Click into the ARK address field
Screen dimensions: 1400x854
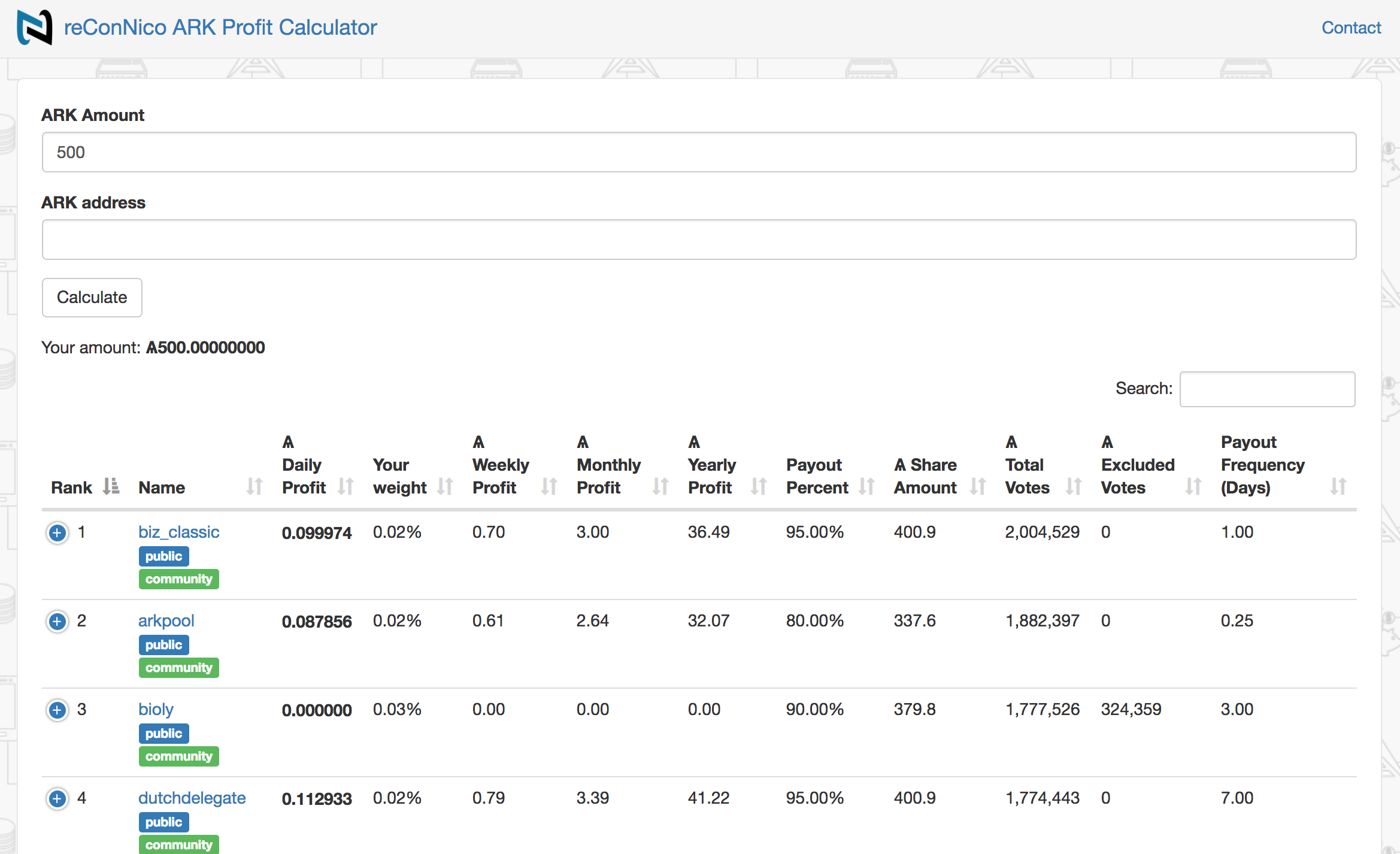699,240
